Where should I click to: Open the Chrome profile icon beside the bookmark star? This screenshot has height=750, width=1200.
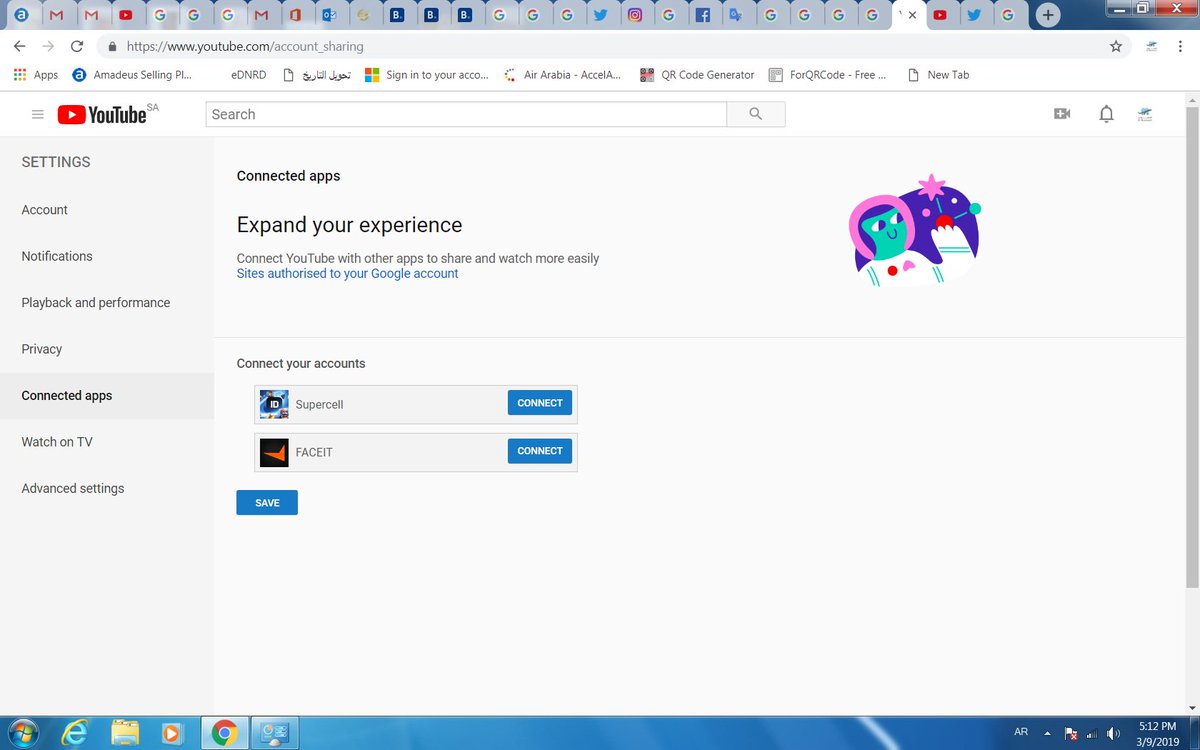pos(1153,46)
